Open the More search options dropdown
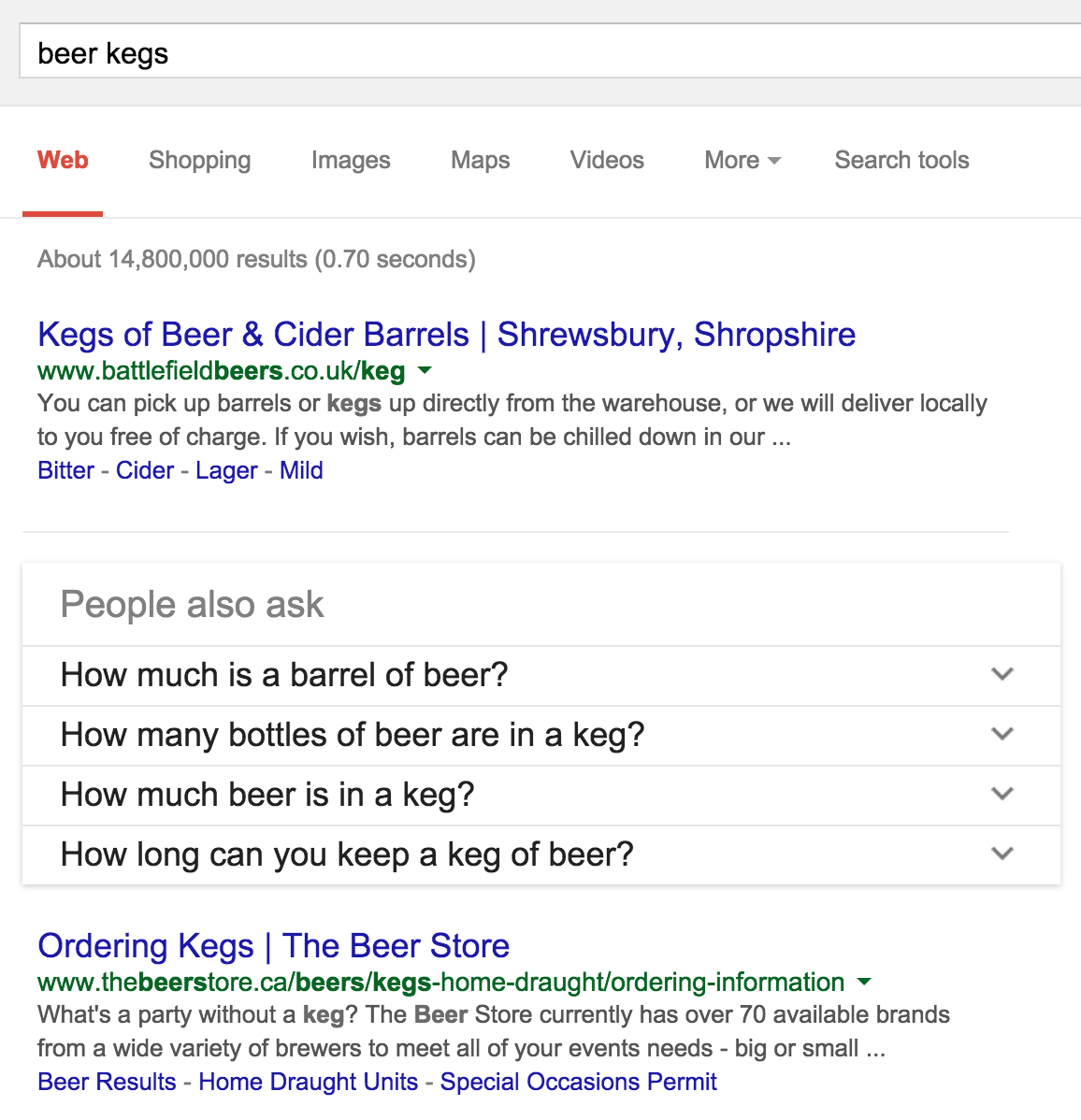This screenshot has width=1081, height=1120. pyautogui.click(x=742, y=160)
